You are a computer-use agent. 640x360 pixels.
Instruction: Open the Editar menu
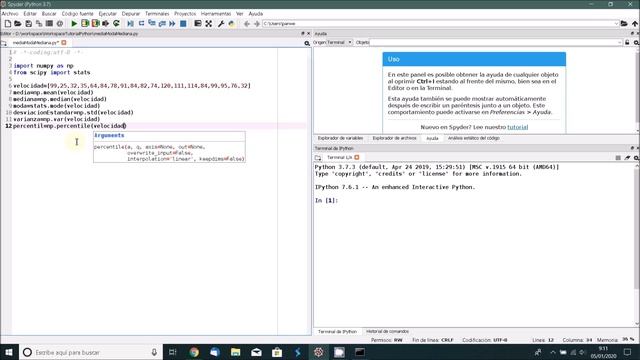[x=30, y=13]
